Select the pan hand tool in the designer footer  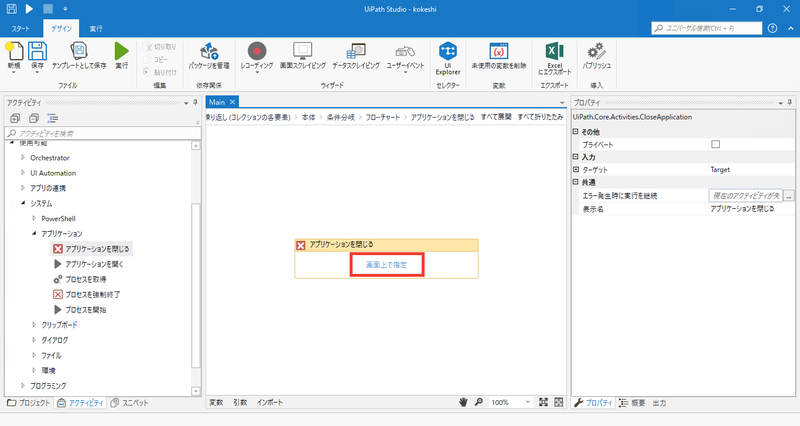pyautogui.click(x=463, y=402)
